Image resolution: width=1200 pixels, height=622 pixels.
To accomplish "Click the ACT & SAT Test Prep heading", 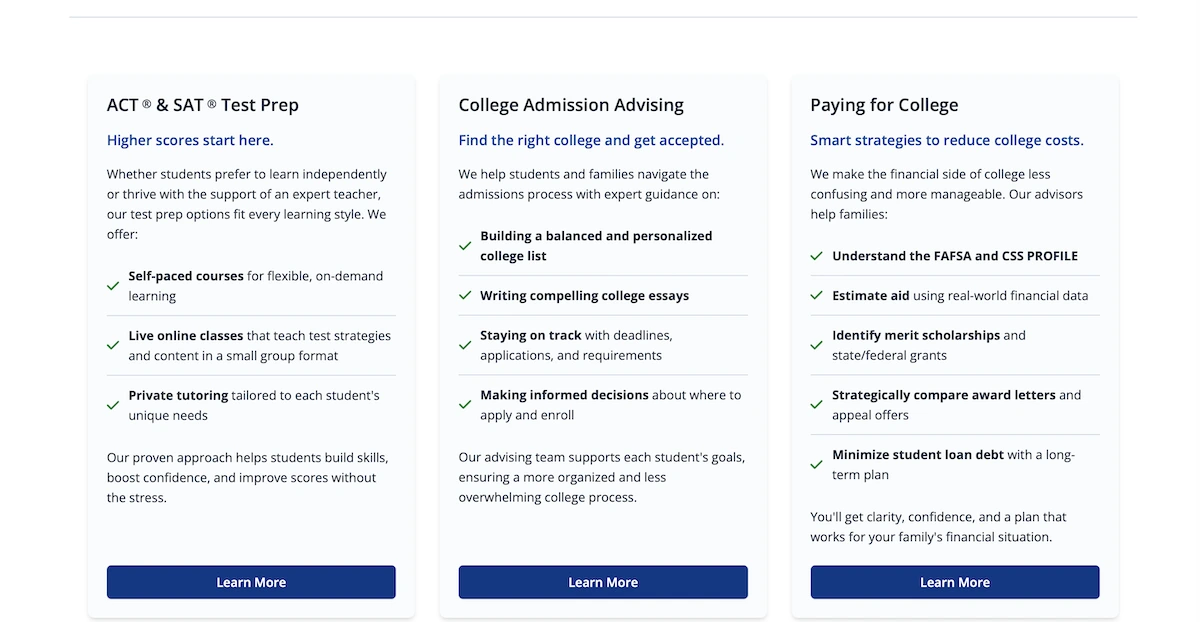I will point(203,105).
